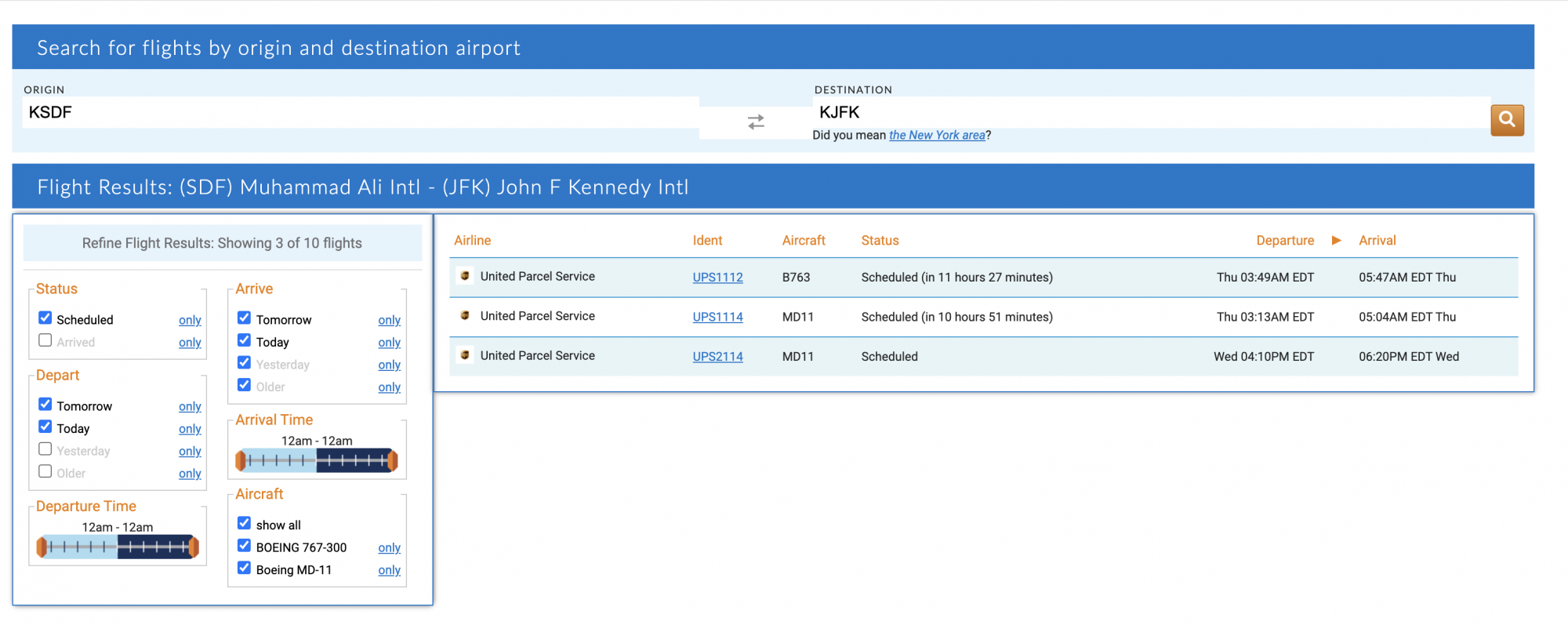
Task: Sort results by Arrival column
Action: 1377,241
